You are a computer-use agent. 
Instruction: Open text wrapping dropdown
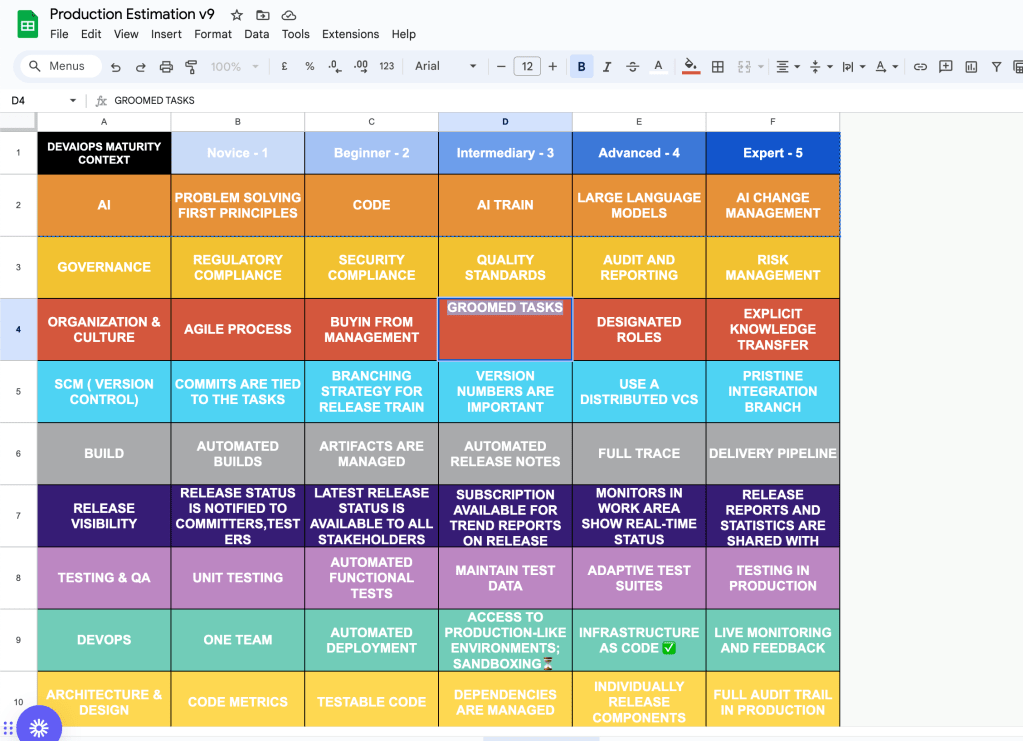tap(853, 67)
